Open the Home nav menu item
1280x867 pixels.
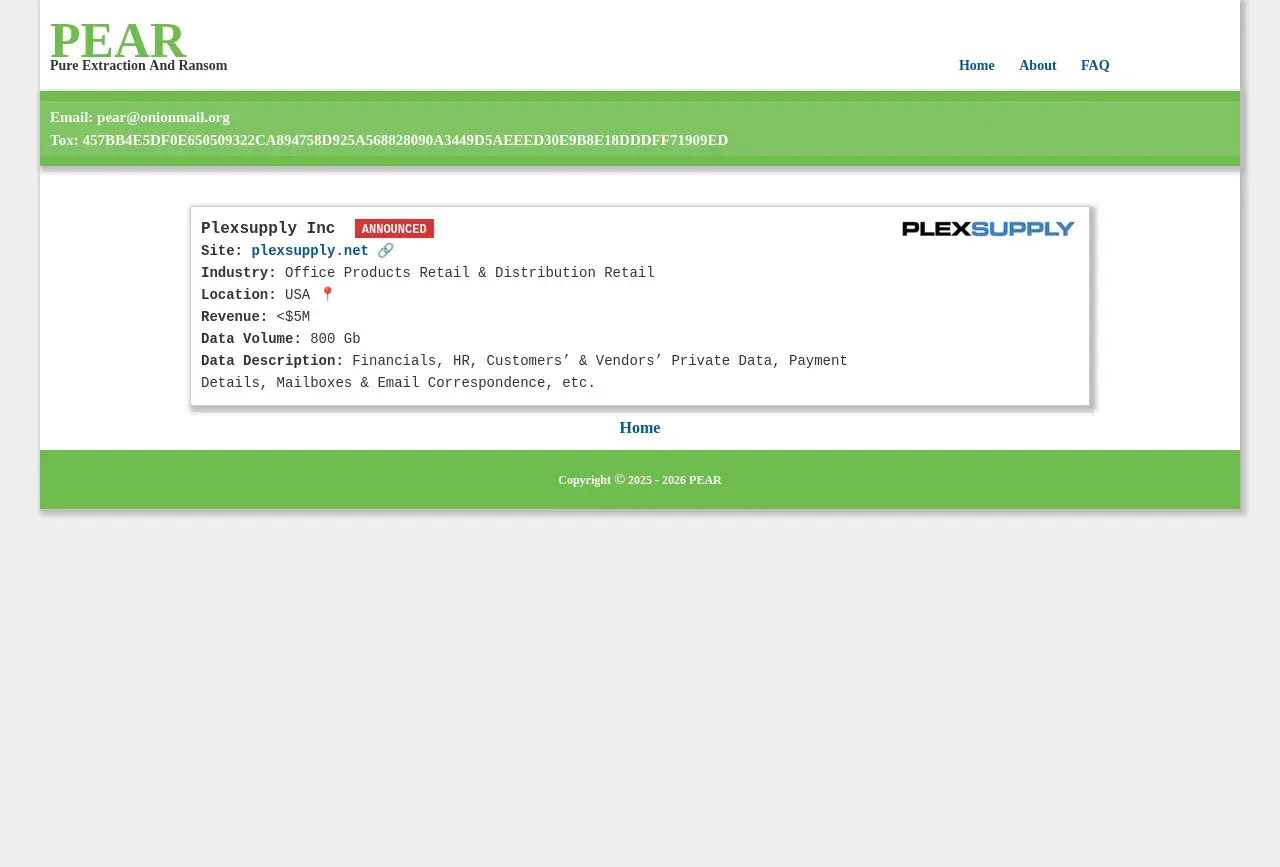coord(976,66)
